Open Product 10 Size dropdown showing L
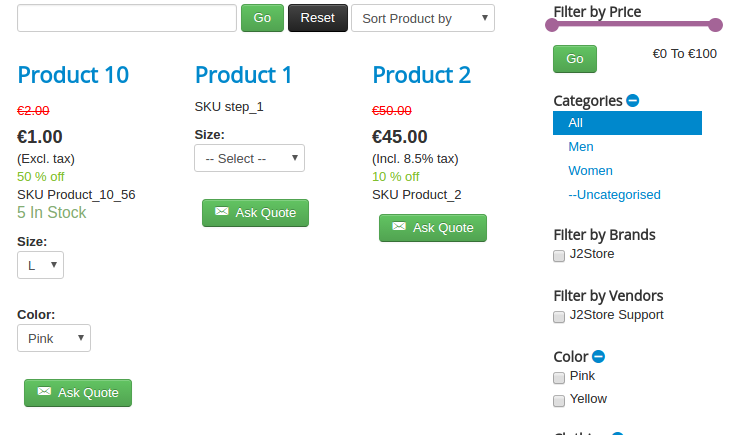This screenshot has width=733, height=435. click(40, 265)
